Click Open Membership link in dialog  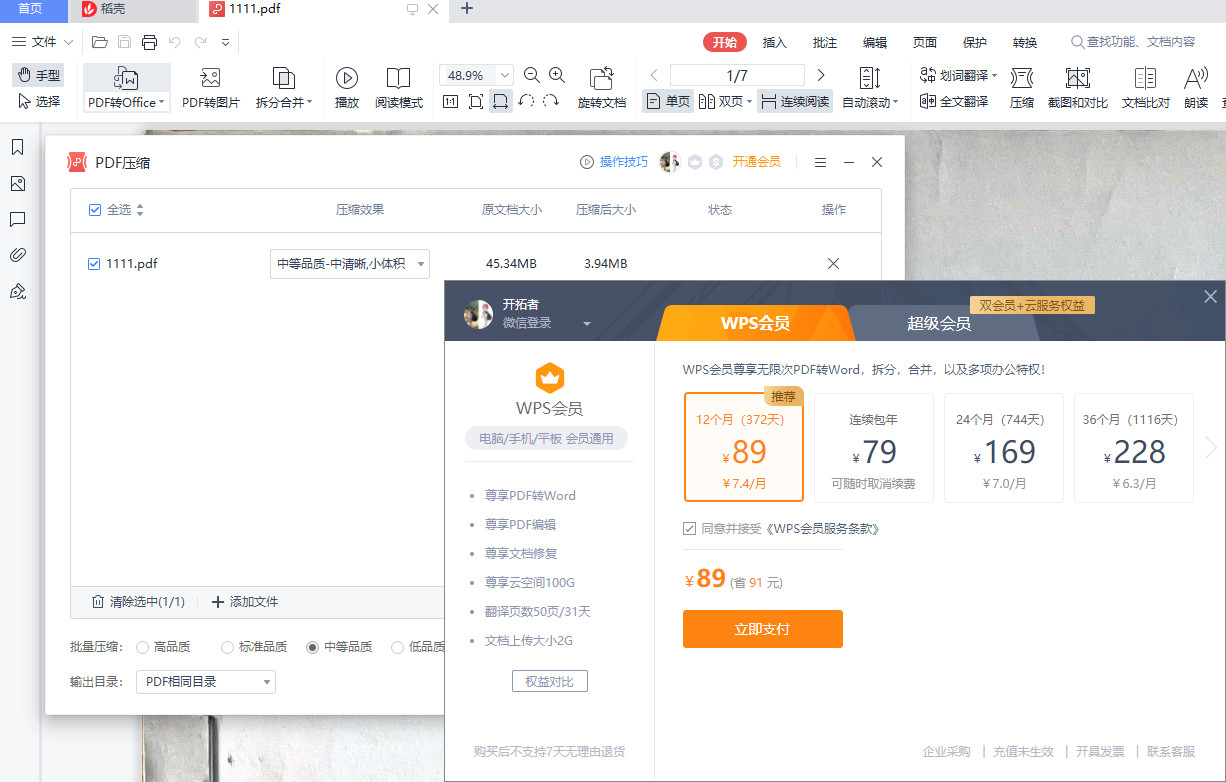pos(756,162)
